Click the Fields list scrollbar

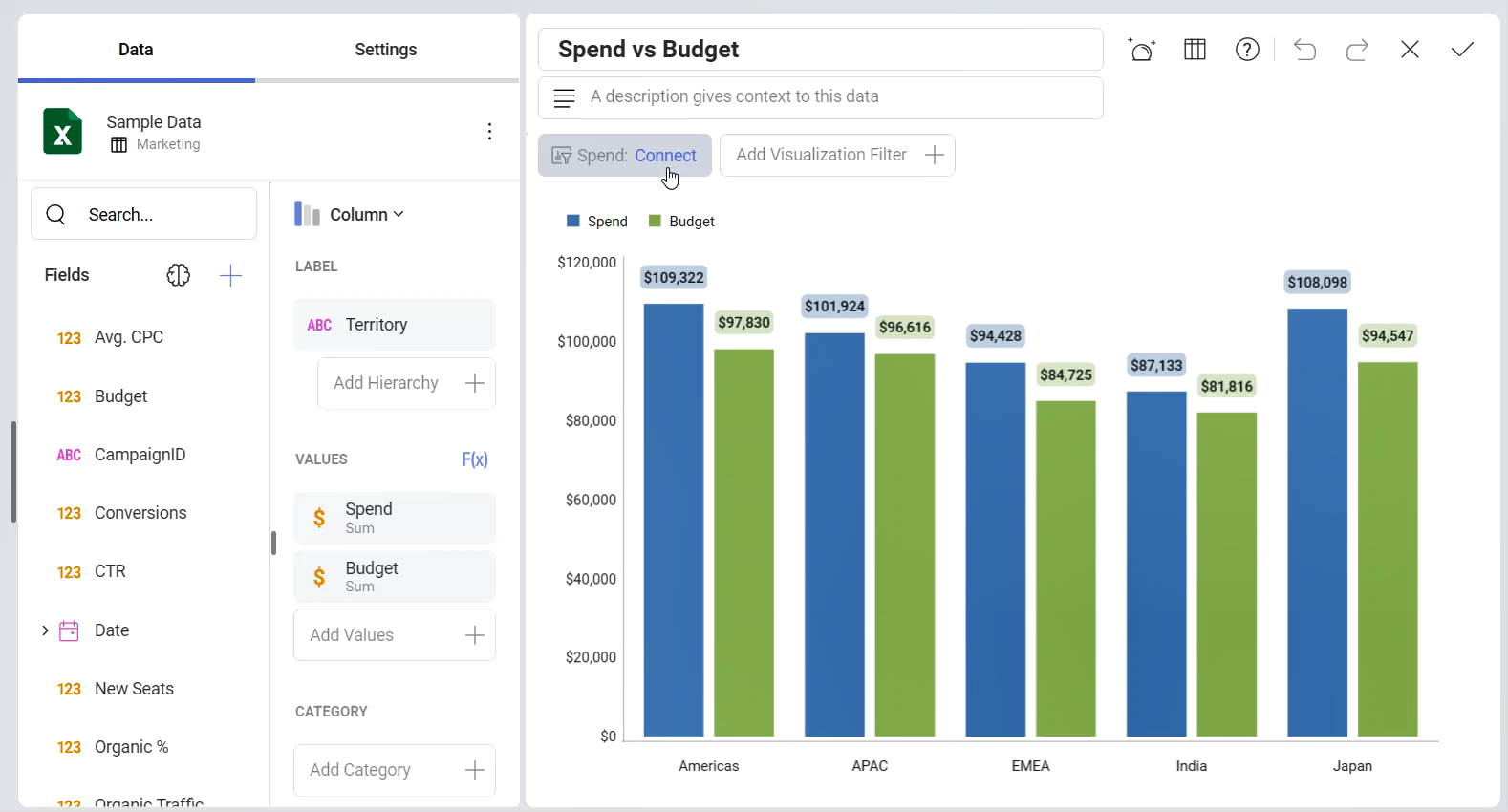click(x=273, y=543)
